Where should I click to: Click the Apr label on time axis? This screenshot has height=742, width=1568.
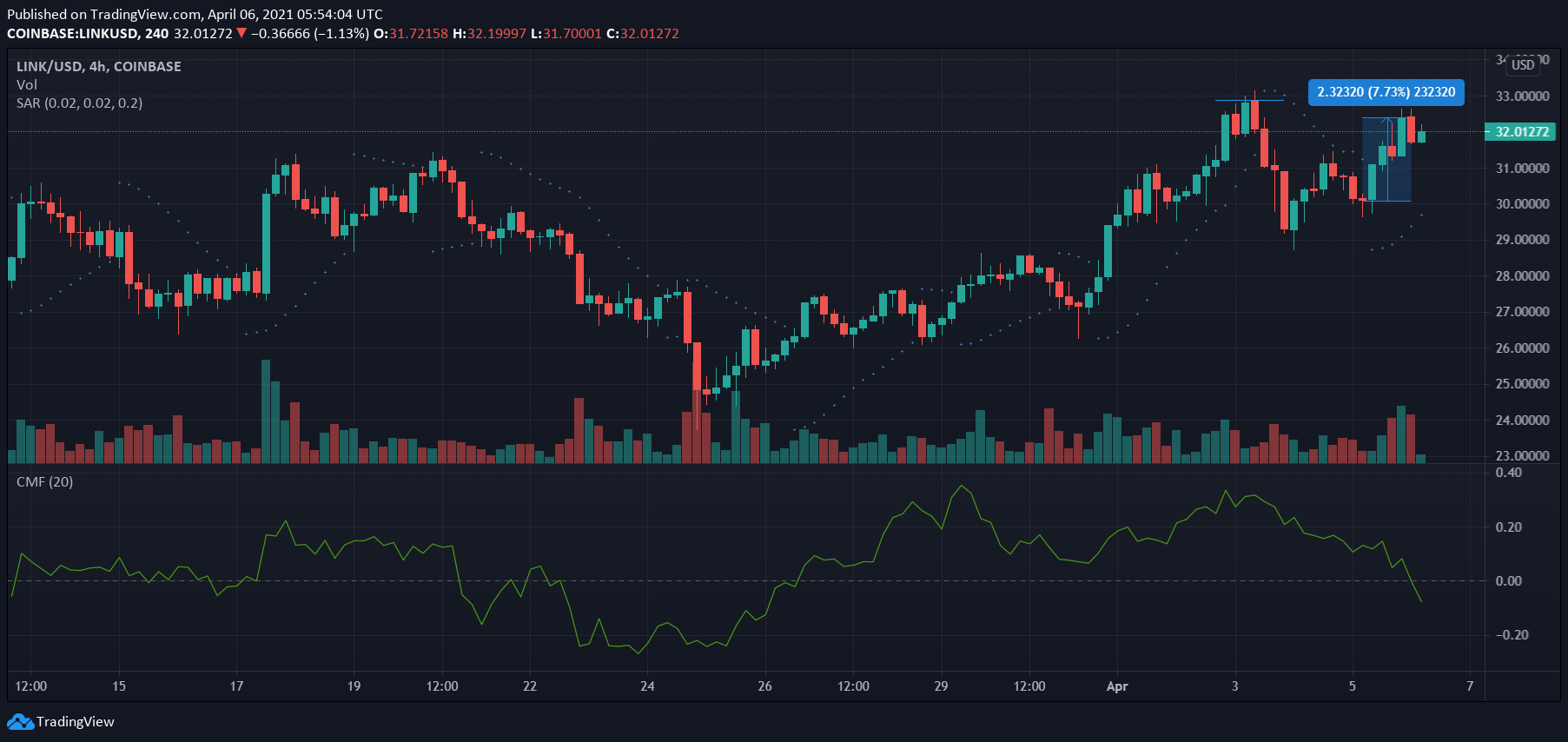pos(1117,686)
